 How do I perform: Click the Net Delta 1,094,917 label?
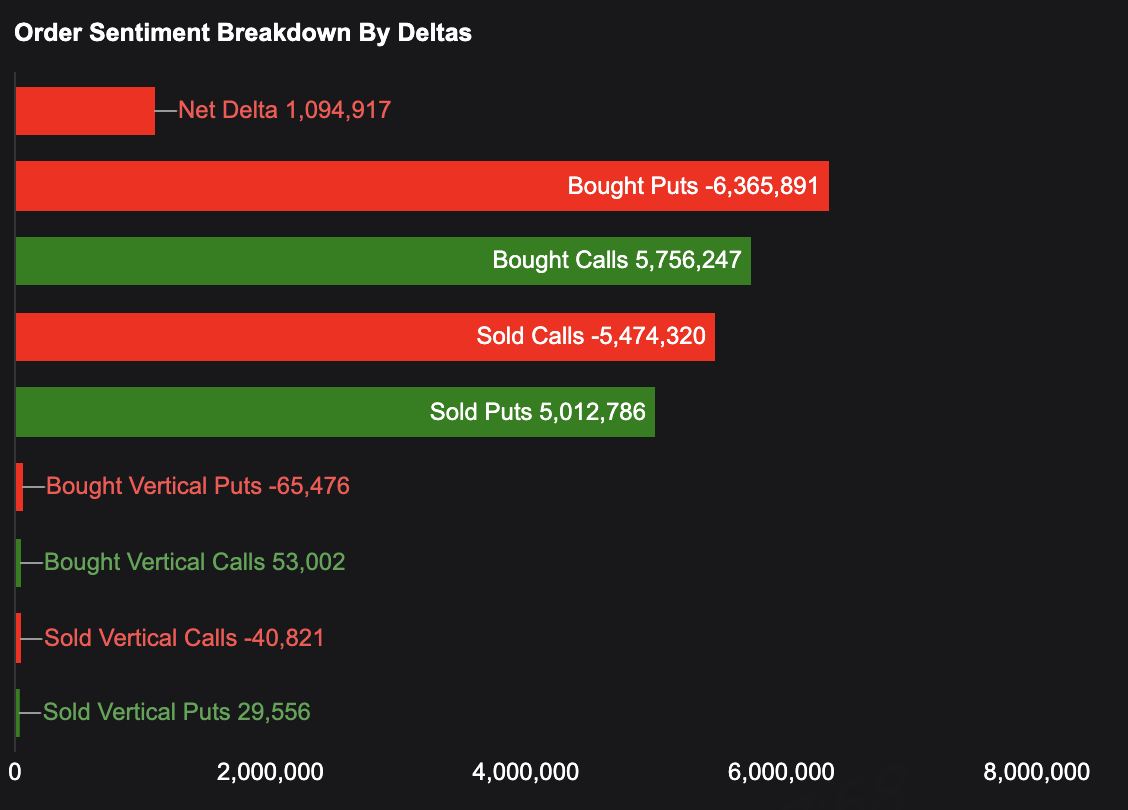coord(284,110)
